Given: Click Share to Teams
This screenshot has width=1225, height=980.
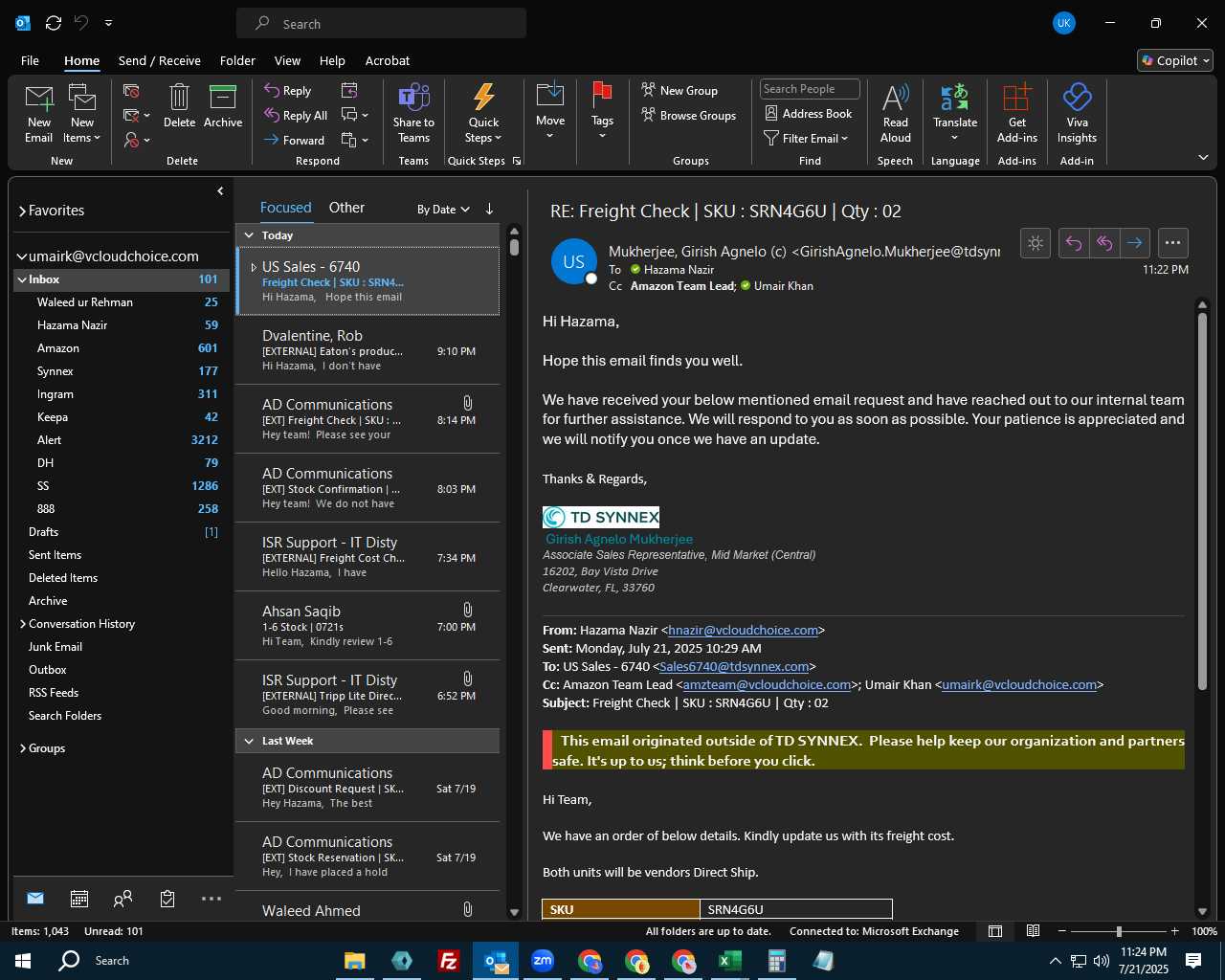Looking at the screenshot, I should 413,113.
